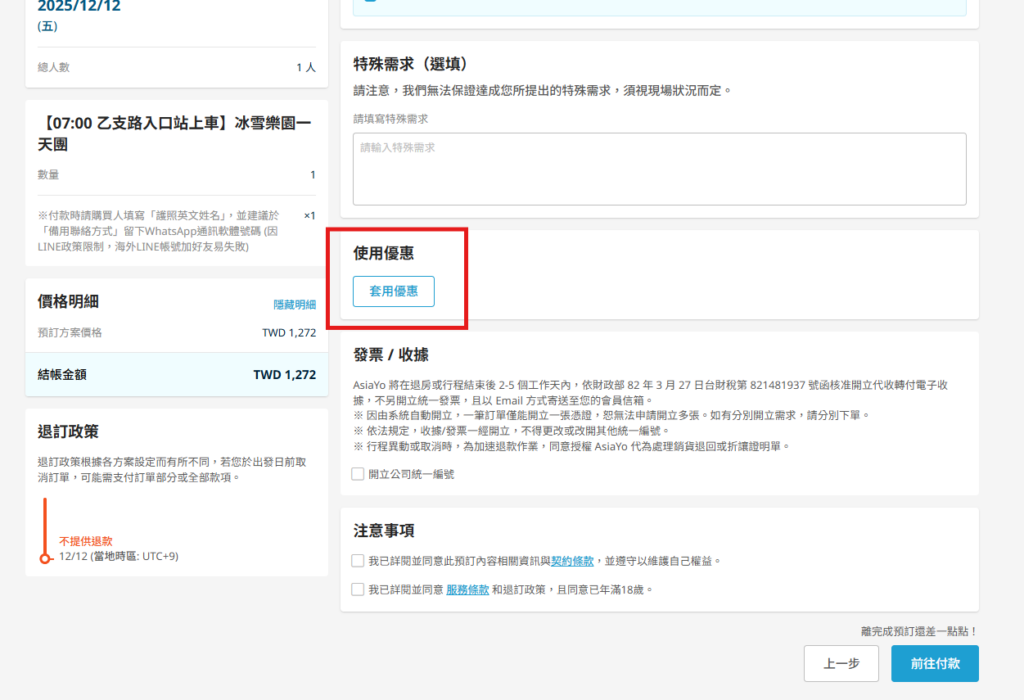This screenshot has height=700, width=1024.
Task: Enable the 開立公司統一編號 checkbox
Action: tap(358, 474)
